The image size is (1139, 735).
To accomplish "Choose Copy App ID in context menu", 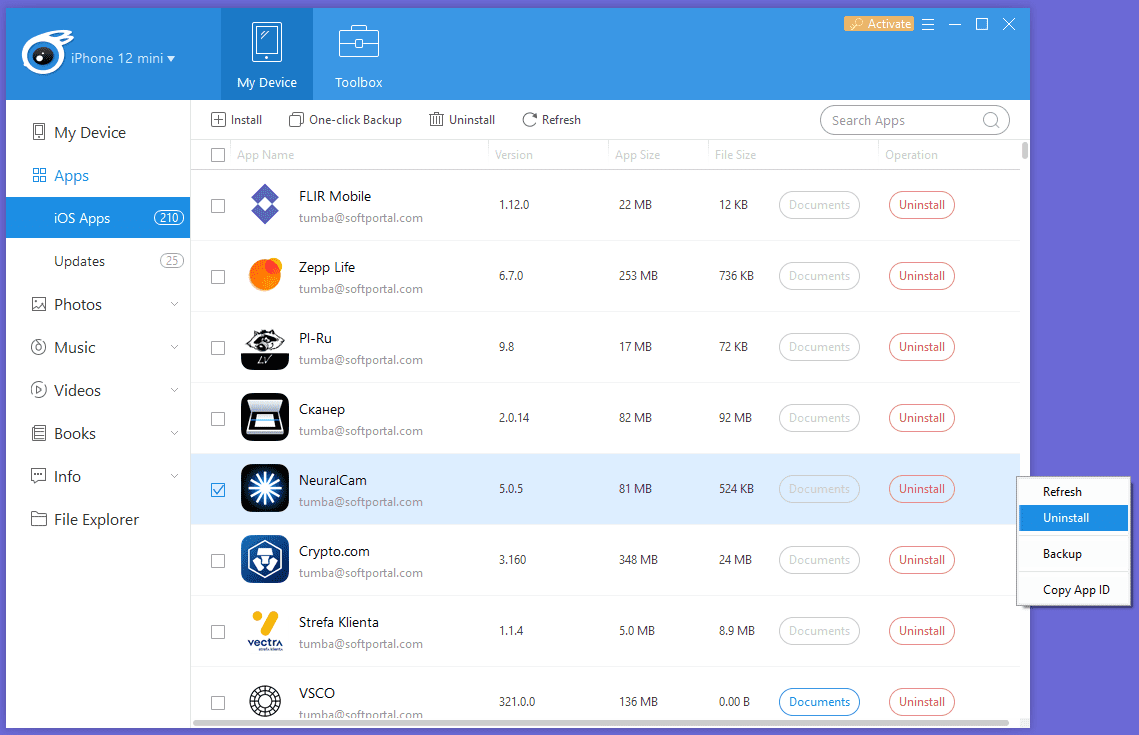I will click(x=1074, y=590).
